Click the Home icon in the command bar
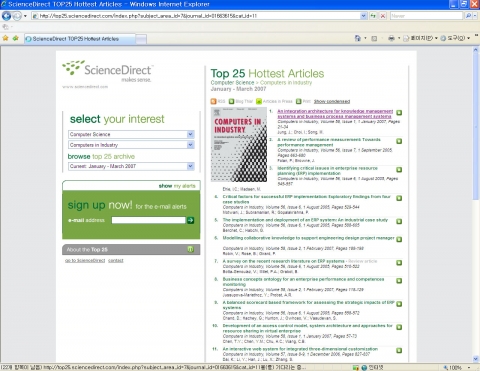Viewport: 480px width, 371px height. [358, 38]
